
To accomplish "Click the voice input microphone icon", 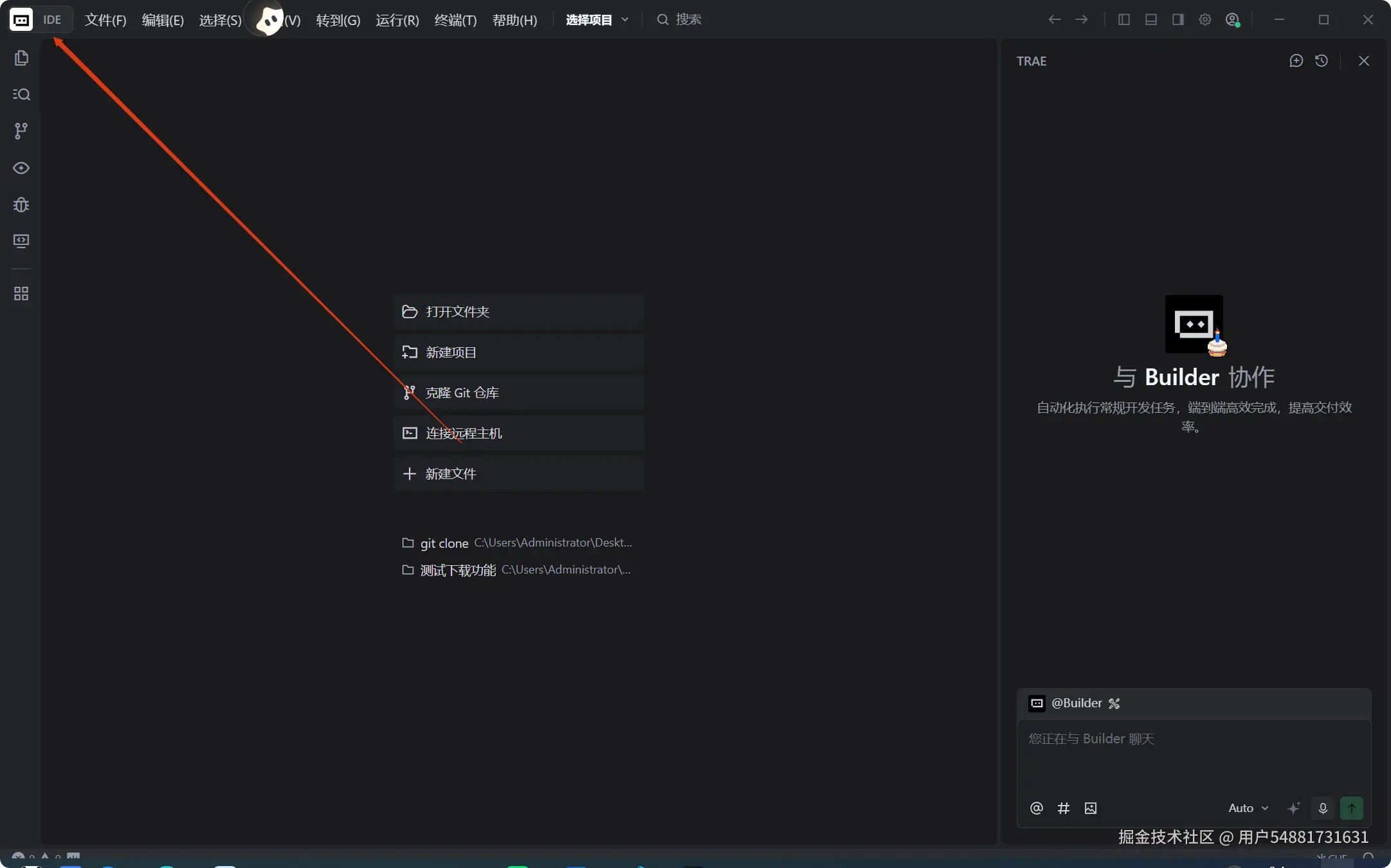I will pyautogui.click(x=1323, y=808).
